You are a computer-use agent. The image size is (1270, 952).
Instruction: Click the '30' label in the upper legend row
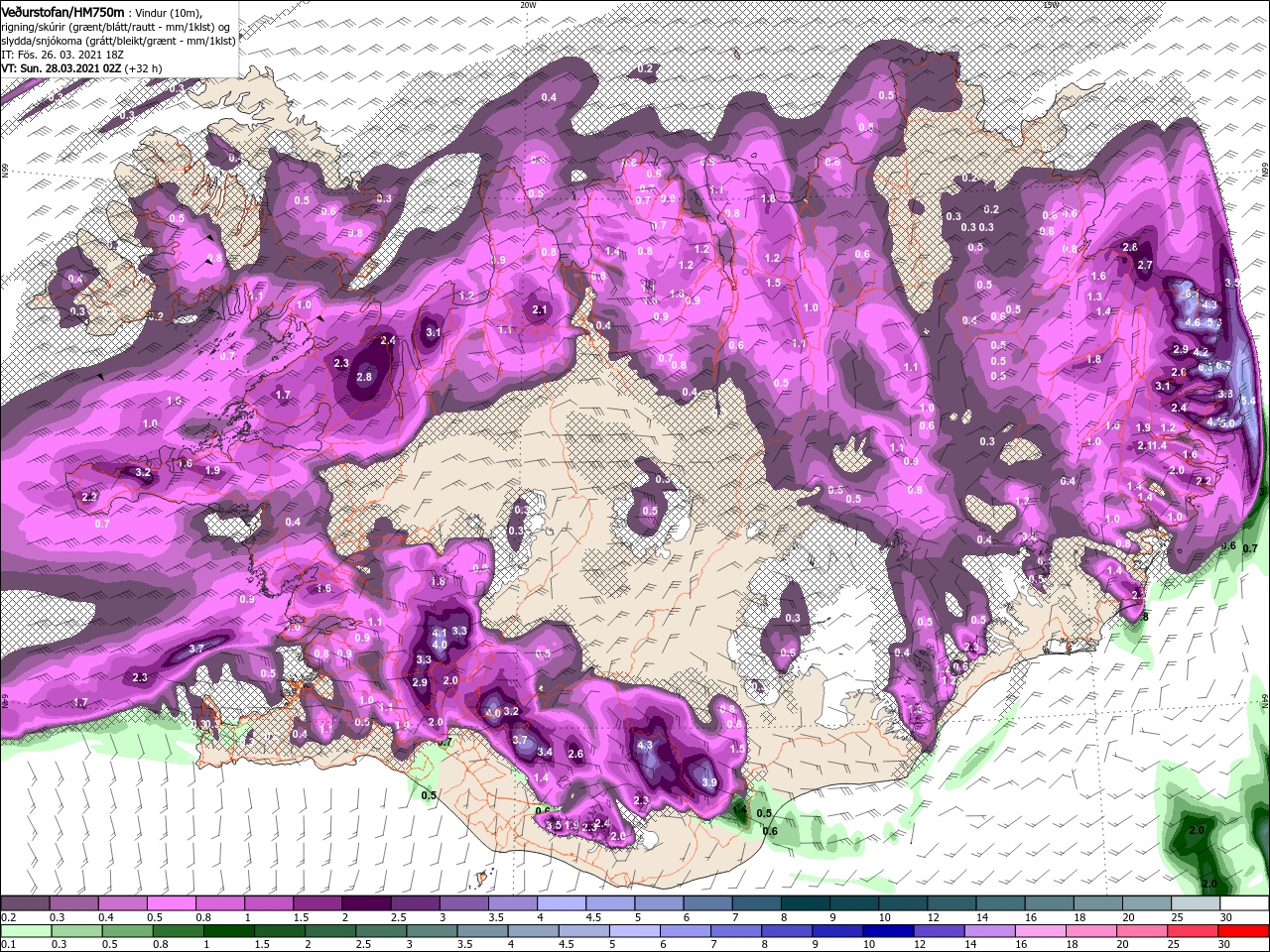[x=1226, y=917]
